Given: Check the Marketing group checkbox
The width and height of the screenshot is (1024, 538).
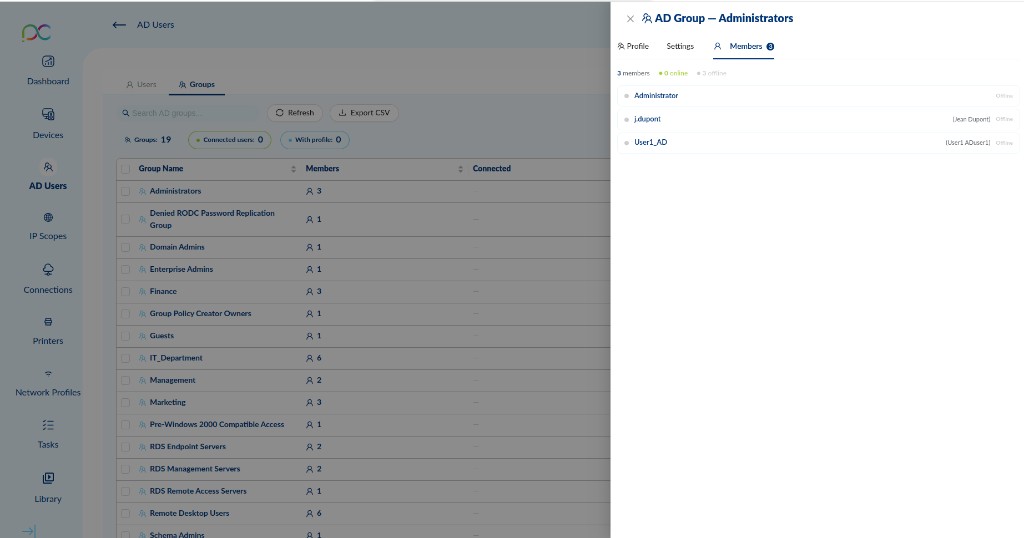Looking at the screenshot, I should coord(125,403).
